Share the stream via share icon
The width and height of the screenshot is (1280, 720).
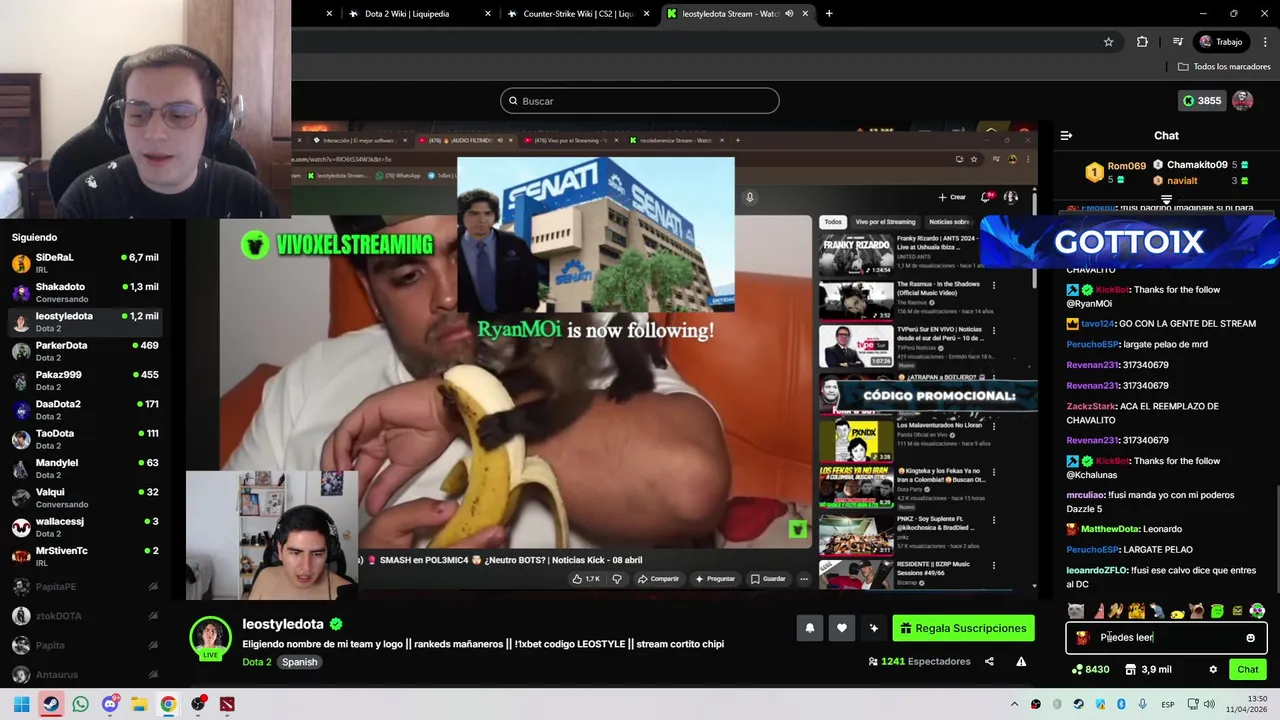click(x=989, y=661)
